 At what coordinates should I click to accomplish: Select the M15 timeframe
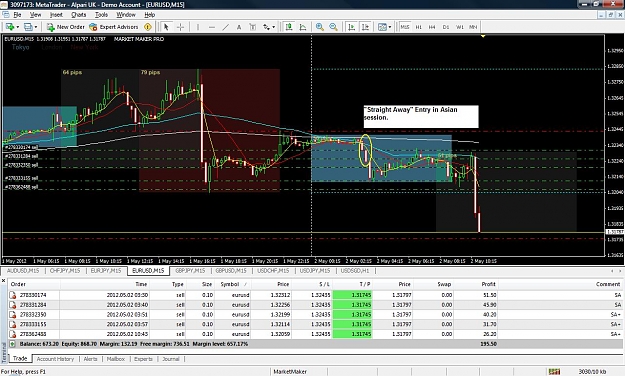tap(405, 27)
